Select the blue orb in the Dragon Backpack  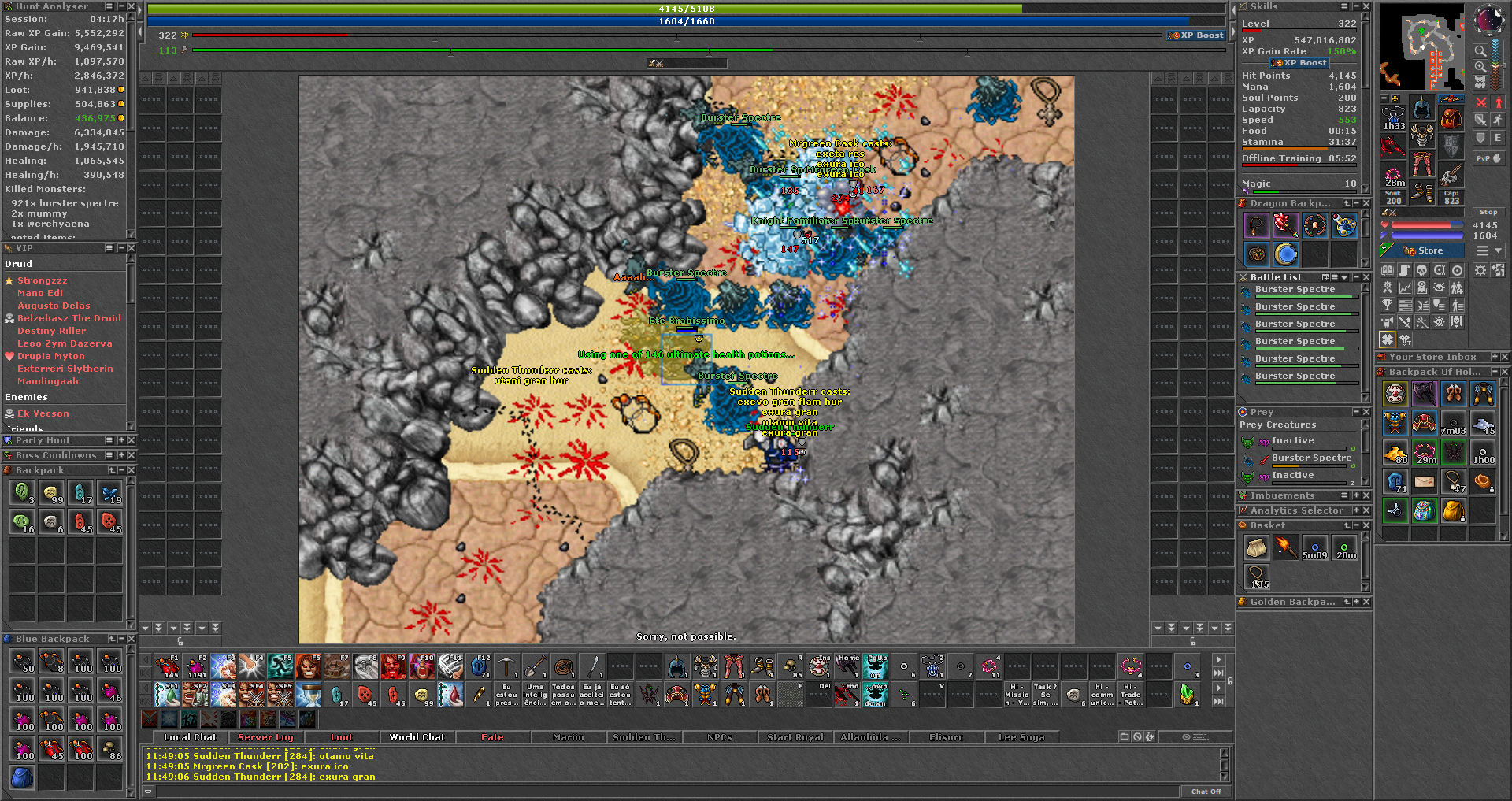tap(1286, 254)
